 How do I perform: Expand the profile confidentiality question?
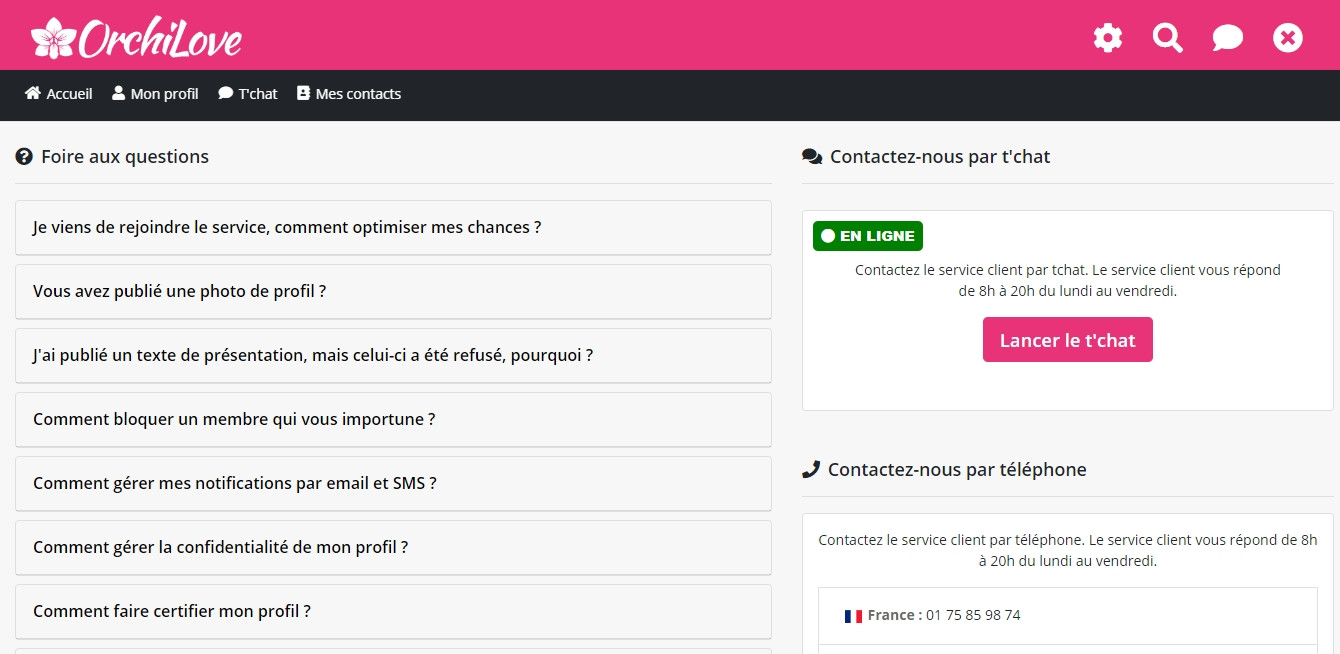tap(220, 547)
